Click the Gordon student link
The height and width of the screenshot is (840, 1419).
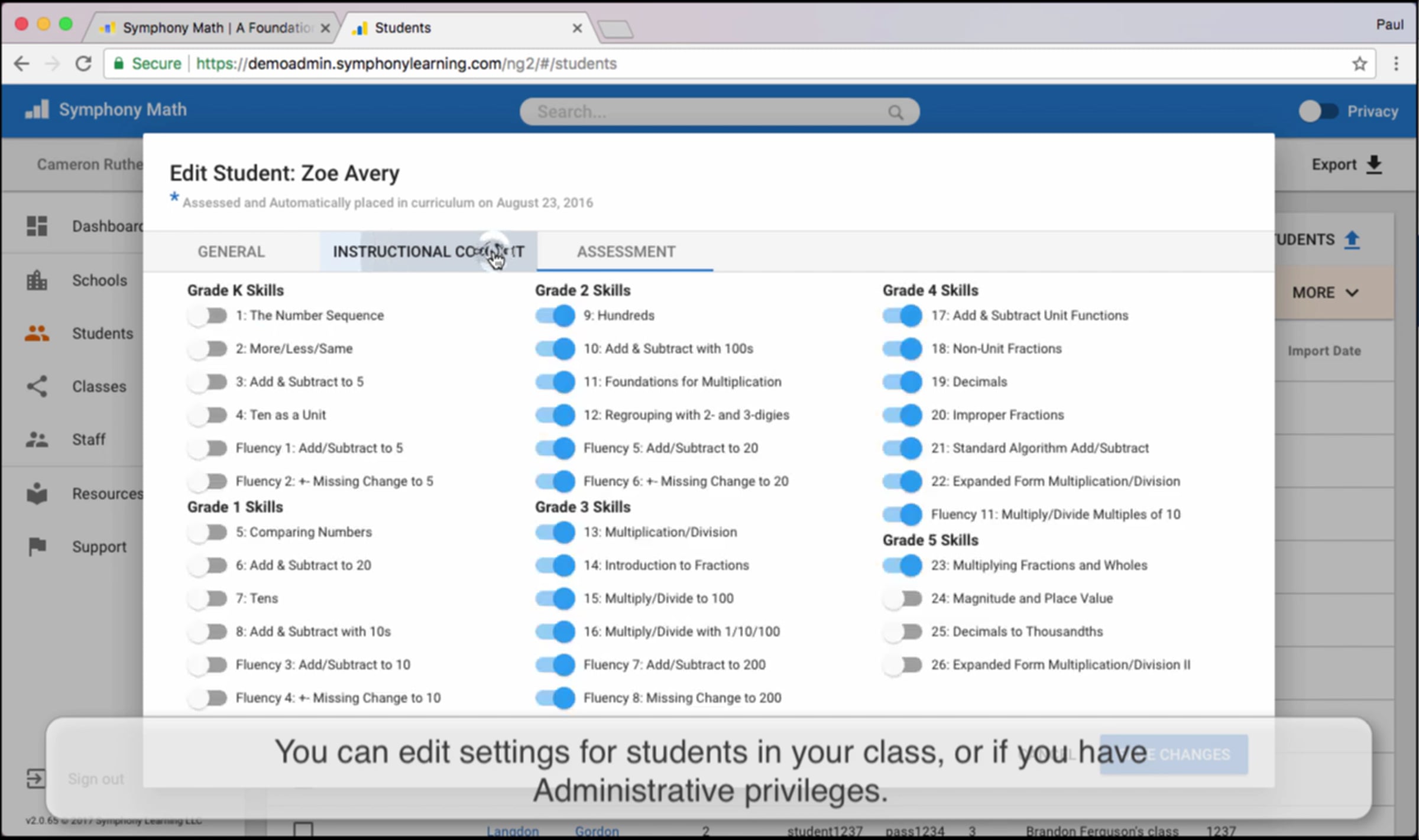click(597, 831)
